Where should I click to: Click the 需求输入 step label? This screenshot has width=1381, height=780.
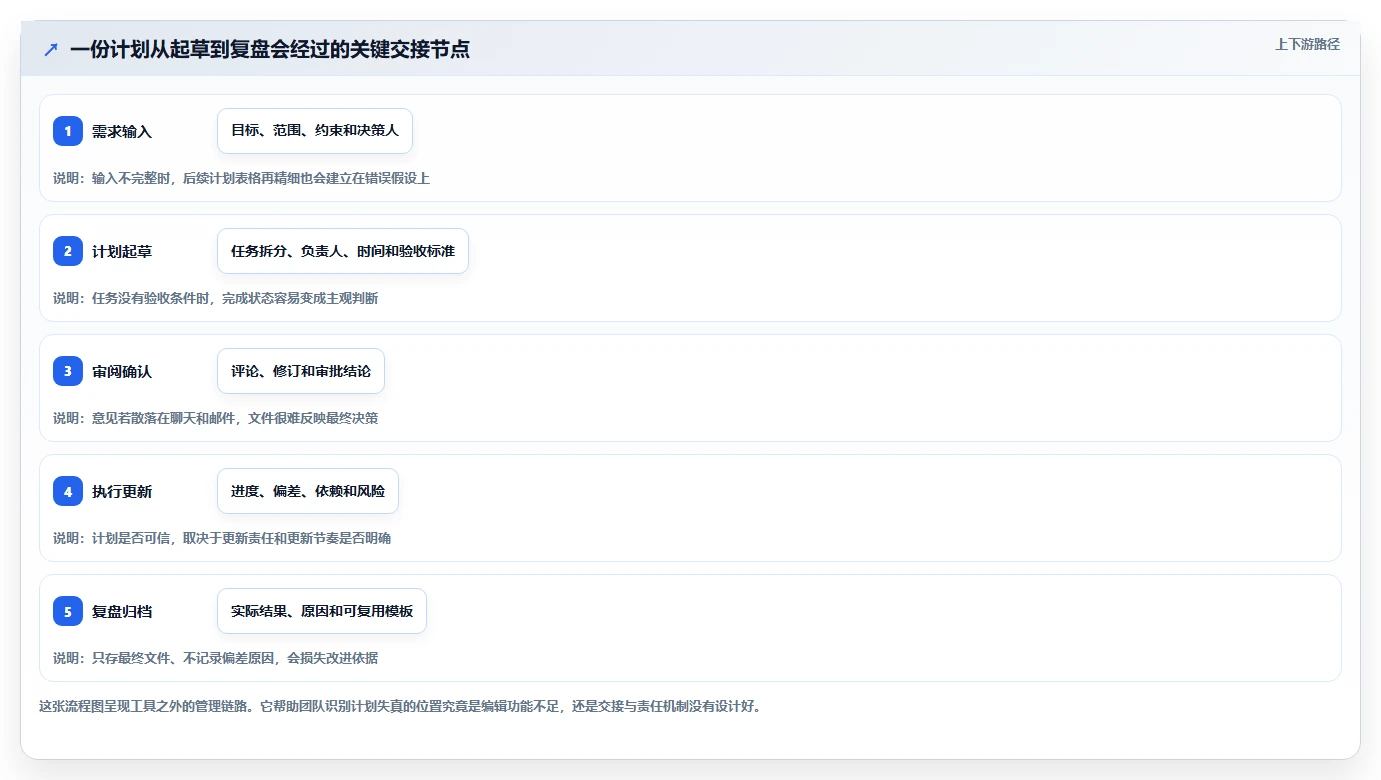[122, 131]
